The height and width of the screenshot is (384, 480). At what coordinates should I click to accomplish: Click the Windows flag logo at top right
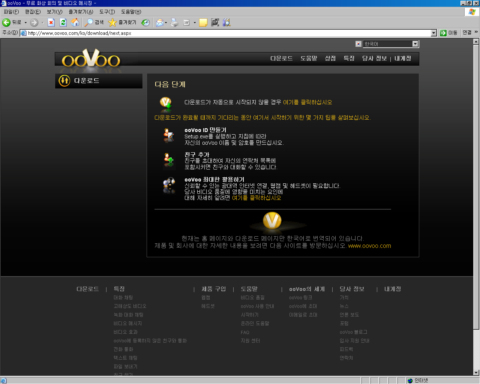[x=472, y=12]
